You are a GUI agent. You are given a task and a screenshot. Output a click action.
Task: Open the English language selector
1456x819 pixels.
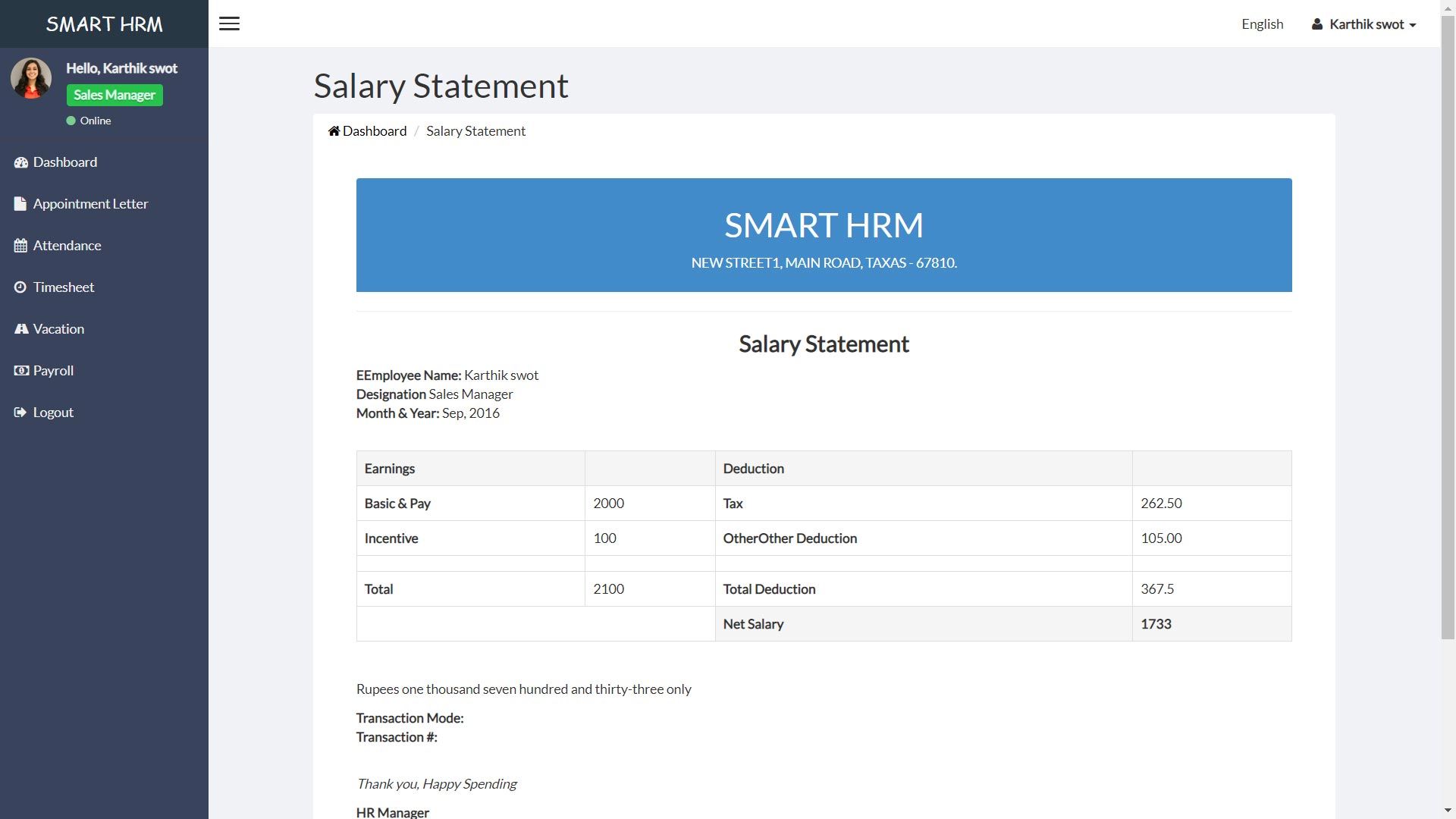pyautogui.click(x=1262, y=24)
